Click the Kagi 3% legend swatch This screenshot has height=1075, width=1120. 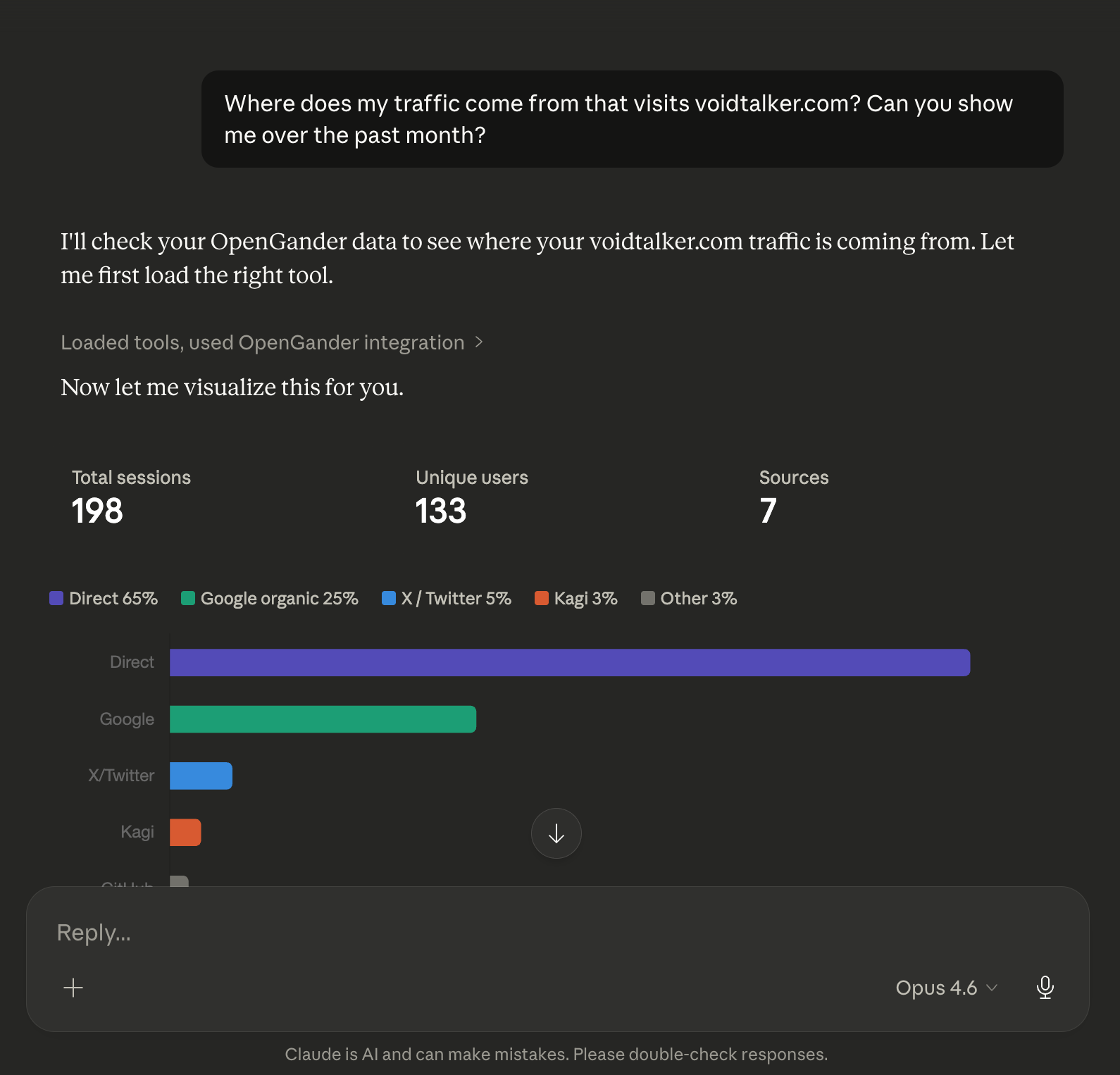(542, 599)
